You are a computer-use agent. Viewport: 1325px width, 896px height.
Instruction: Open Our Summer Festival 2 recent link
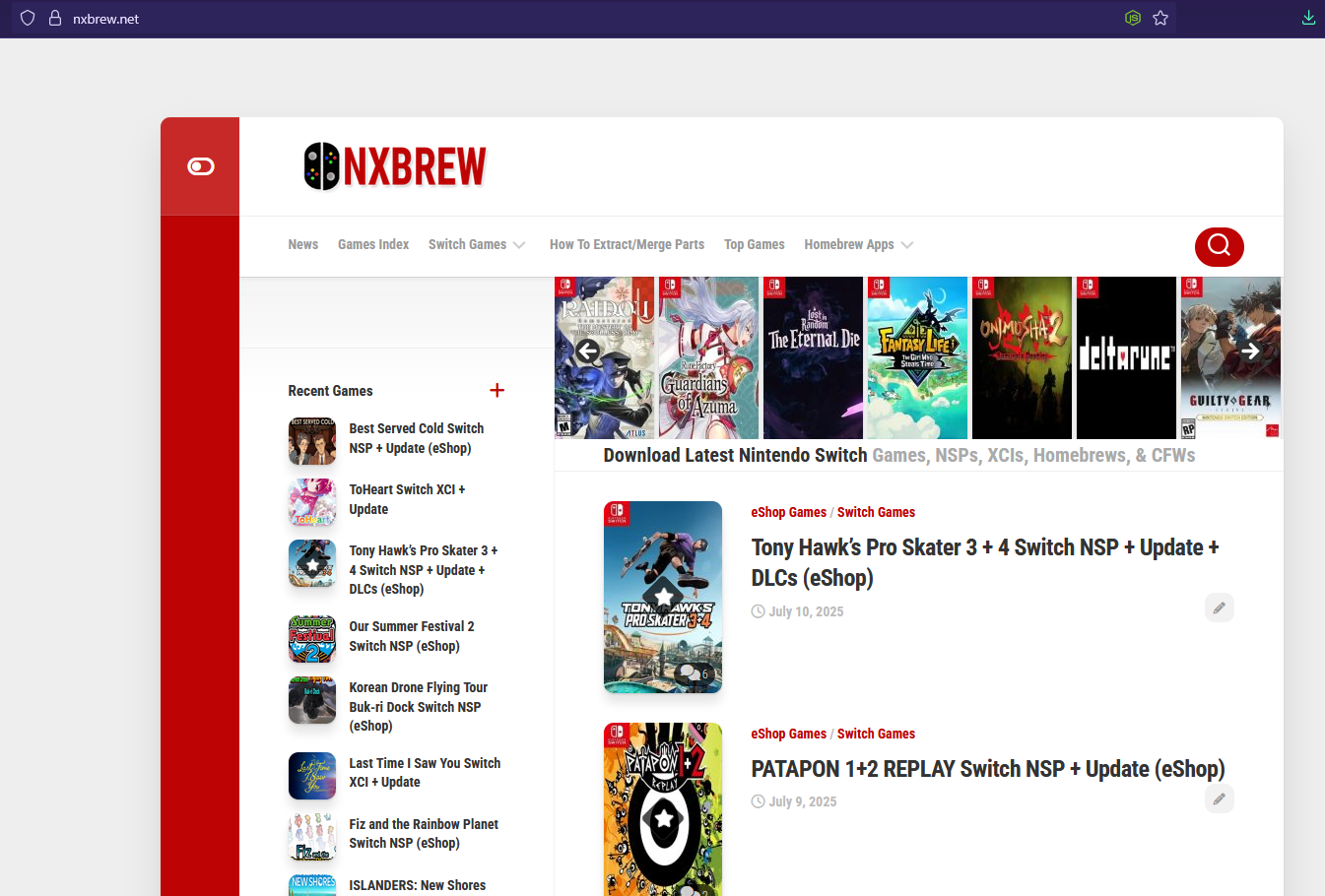point(412,636)
